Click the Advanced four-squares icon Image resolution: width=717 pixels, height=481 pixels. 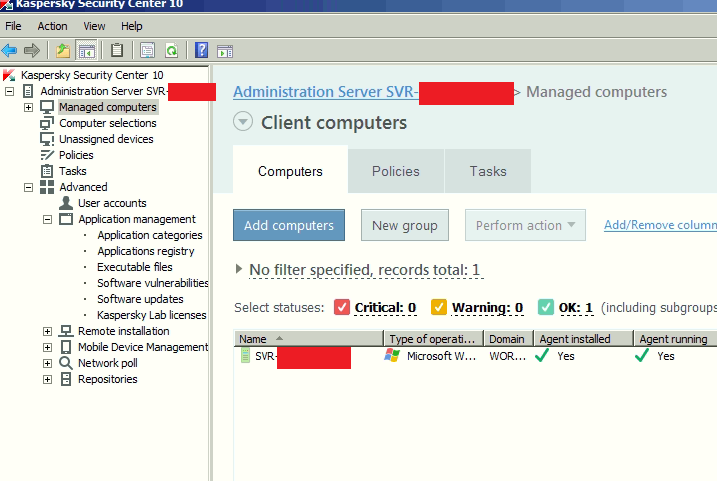[47, 187]
